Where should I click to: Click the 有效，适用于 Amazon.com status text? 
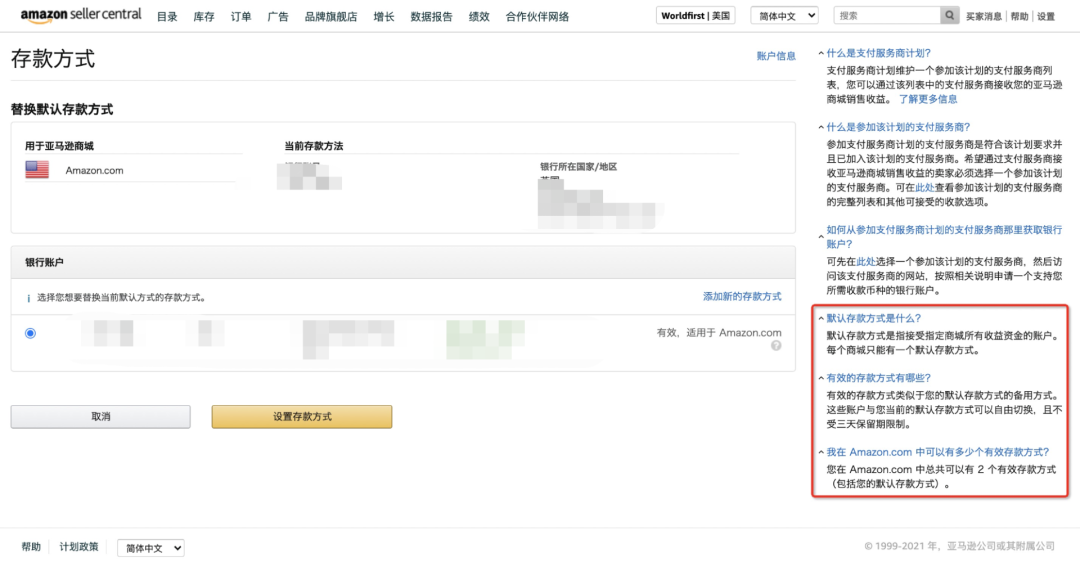(x=719, y=333)
